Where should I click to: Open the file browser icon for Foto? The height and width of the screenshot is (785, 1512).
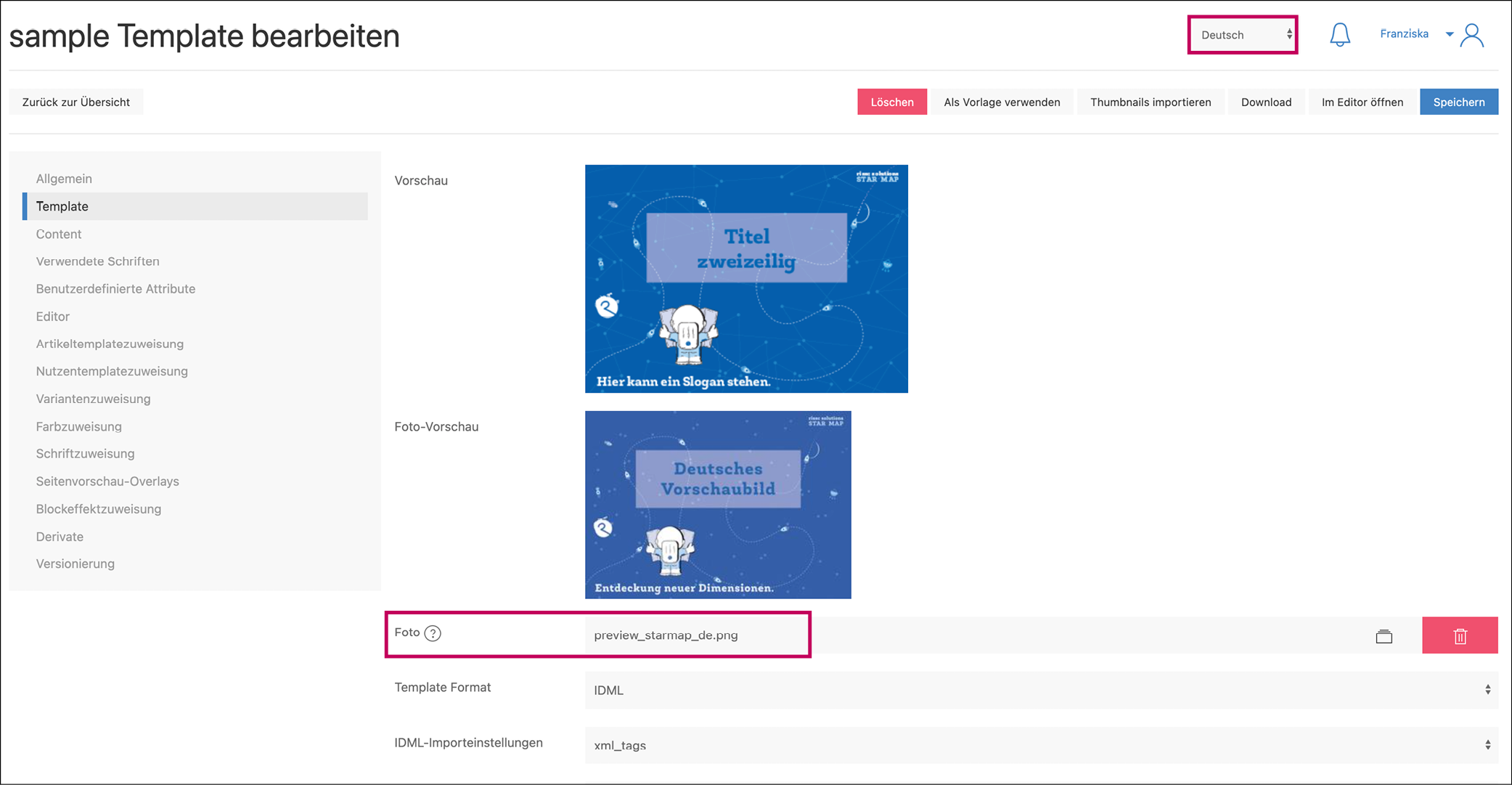pyautogui.click(x=1384, y=636)
